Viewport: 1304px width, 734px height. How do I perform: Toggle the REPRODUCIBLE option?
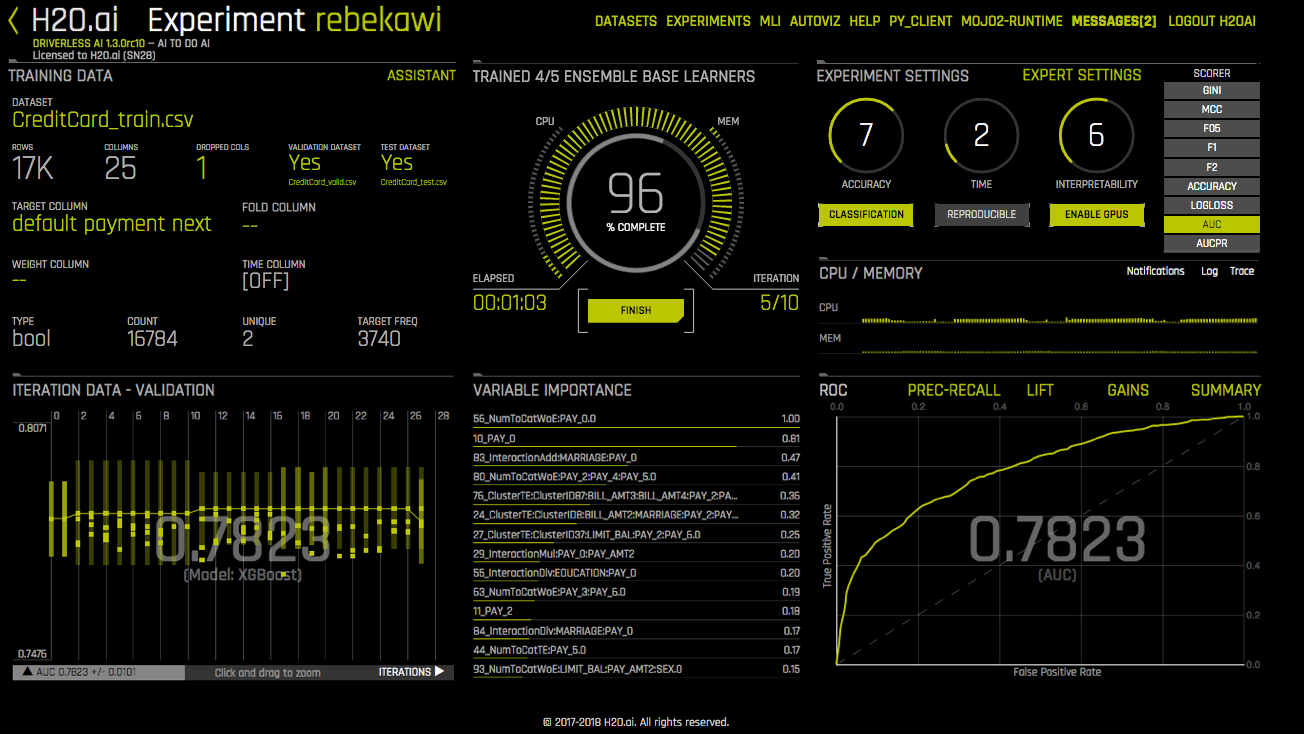pos(981,215)
